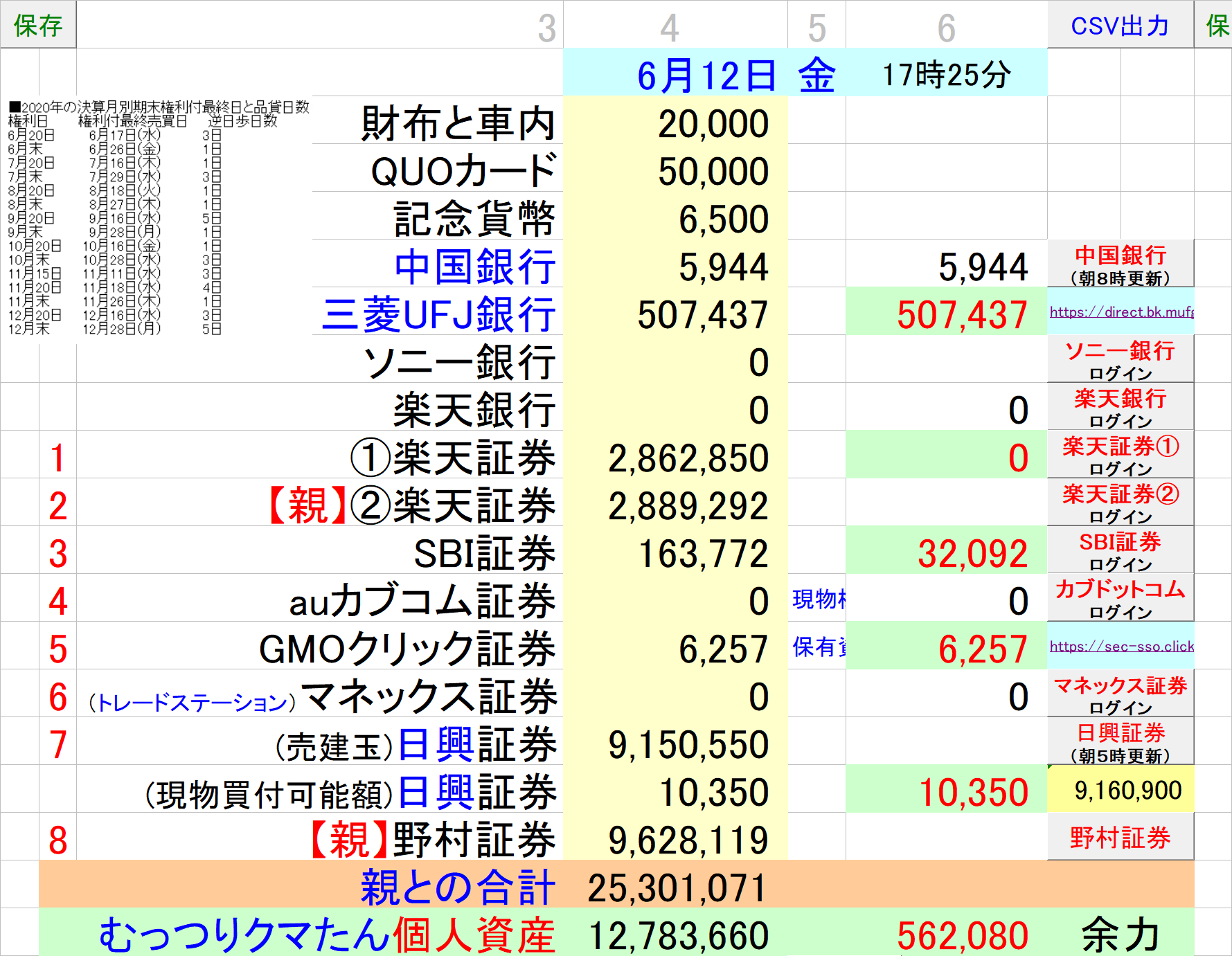Click SBI証券 ログイン button
1232x956 pixels.
tap(1120, 550)
